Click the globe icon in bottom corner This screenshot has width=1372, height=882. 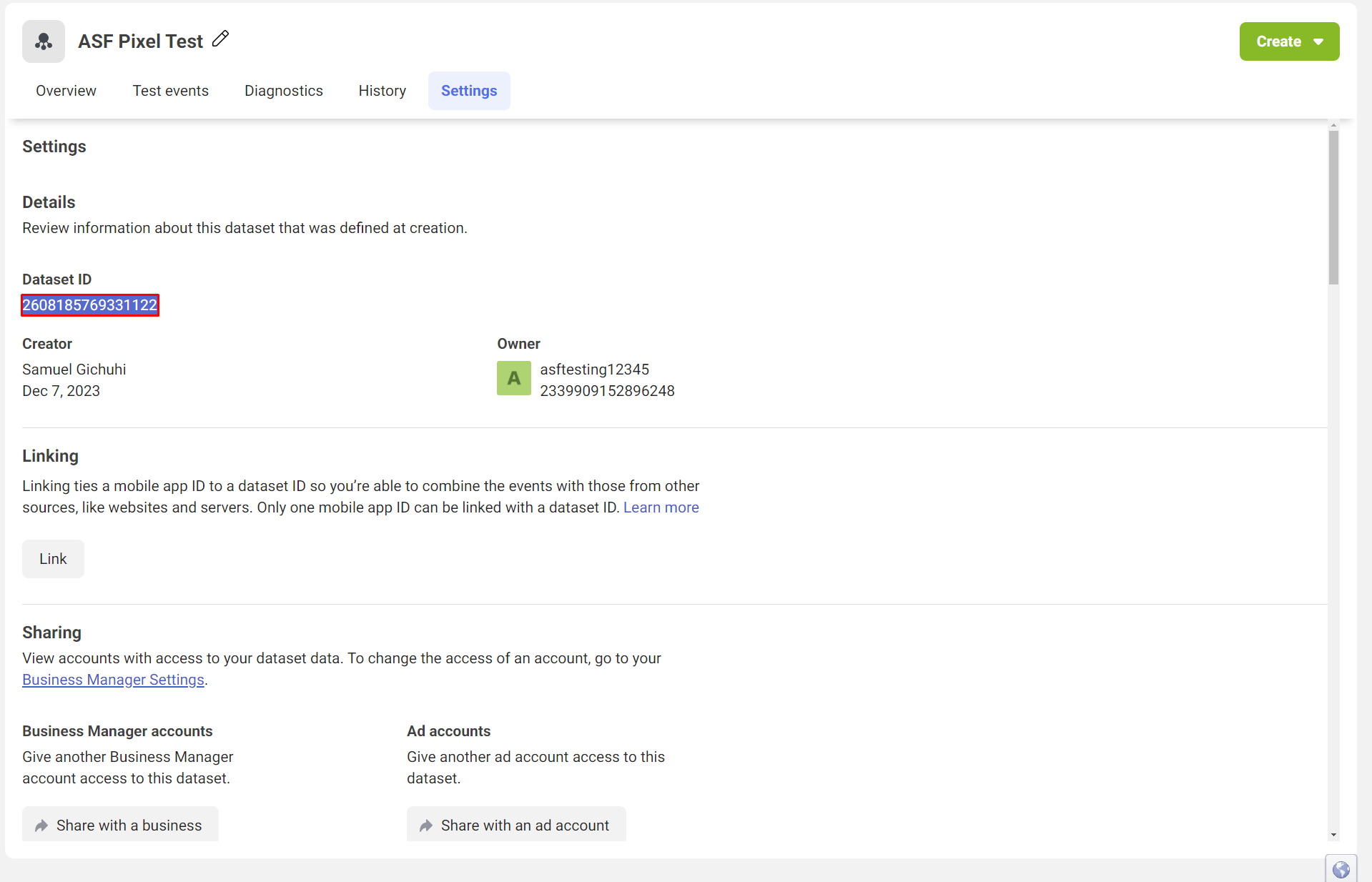tap(1341, 869)
